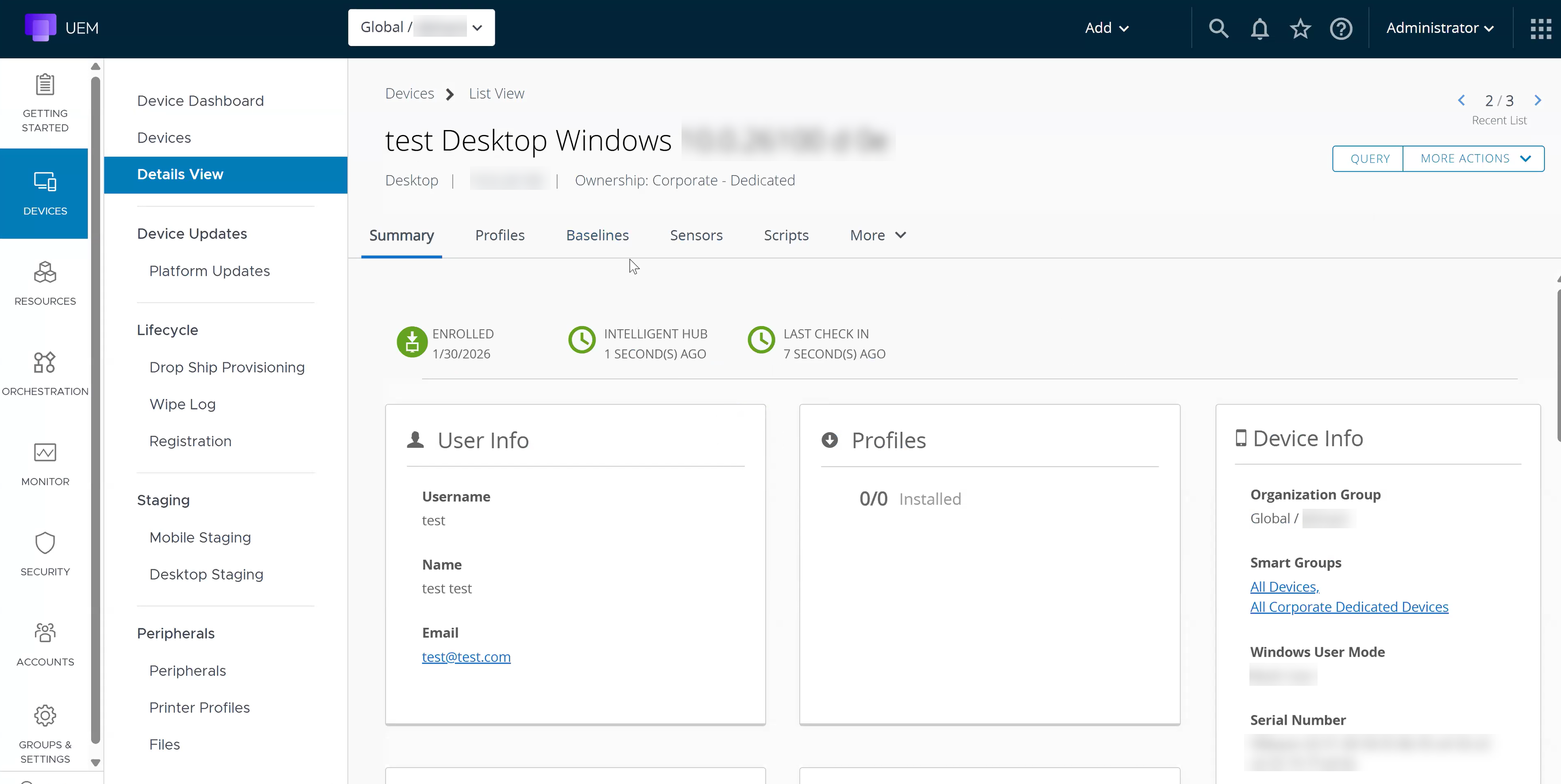Open the More Actions dropdown

1473,159
